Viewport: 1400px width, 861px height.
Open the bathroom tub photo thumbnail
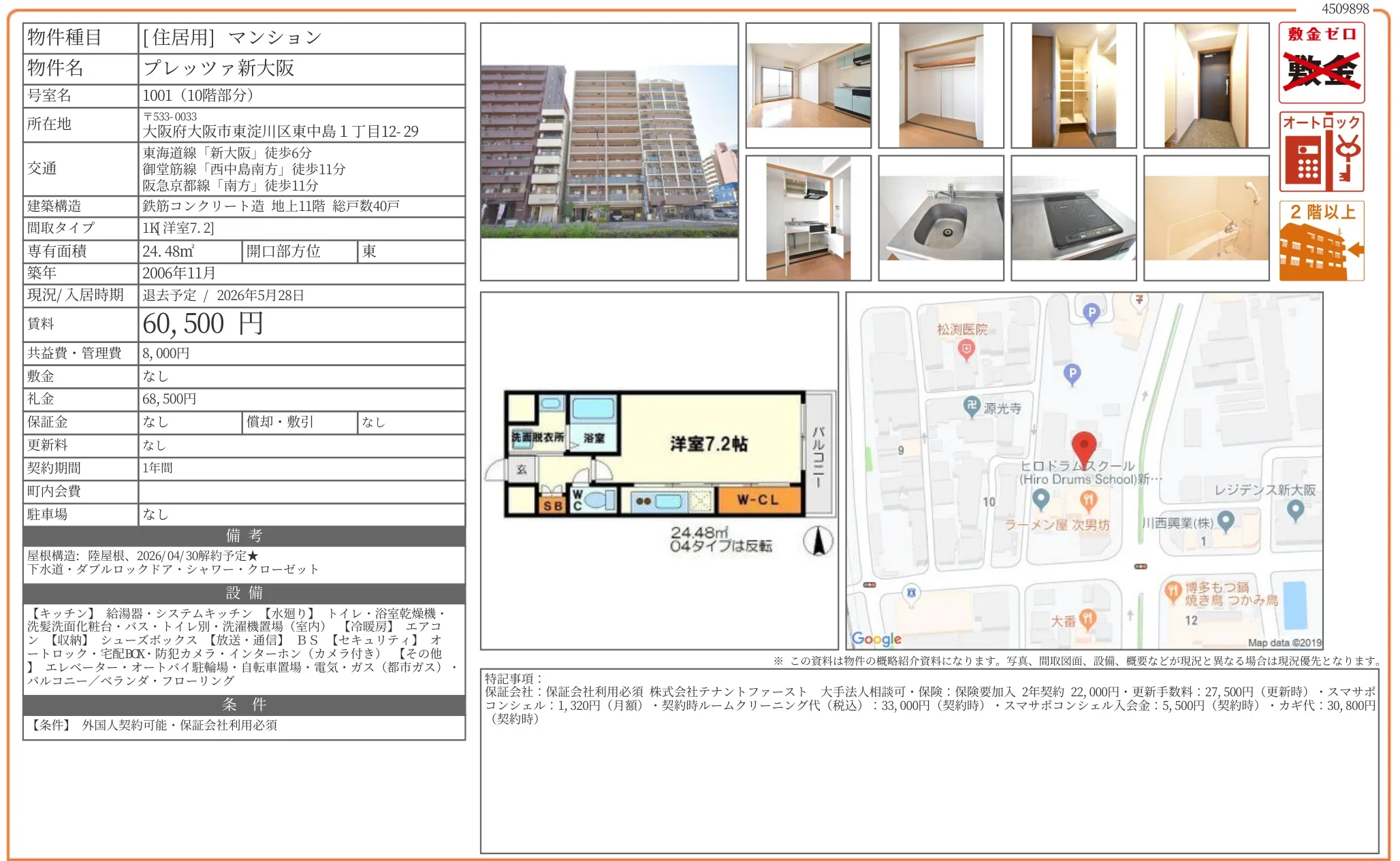click(x=1206, y=218)
